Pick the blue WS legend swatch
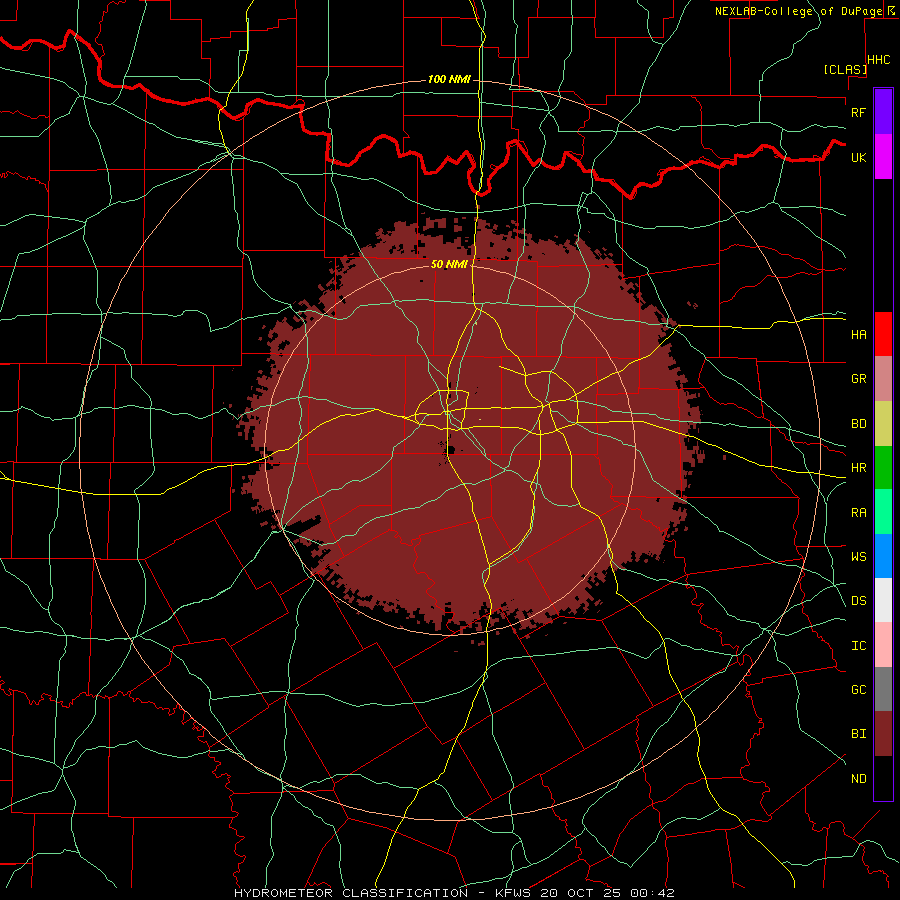Image resolution: width=900 pixels, height=900 pixels. click(x=883, y=556)
